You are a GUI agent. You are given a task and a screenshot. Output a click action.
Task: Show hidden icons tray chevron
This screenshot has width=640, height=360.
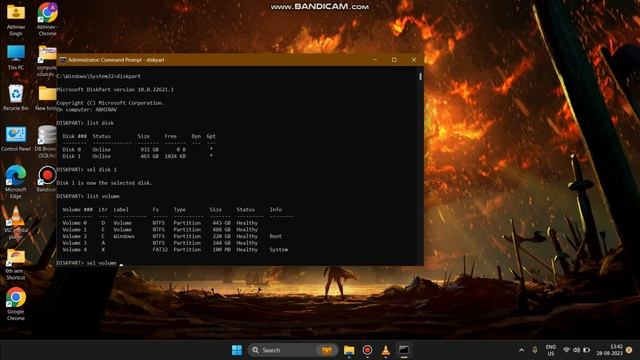click(522, 350)
